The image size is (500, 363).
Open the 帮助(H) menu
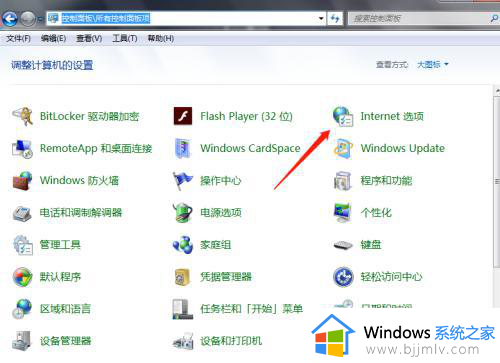point(161,39)
